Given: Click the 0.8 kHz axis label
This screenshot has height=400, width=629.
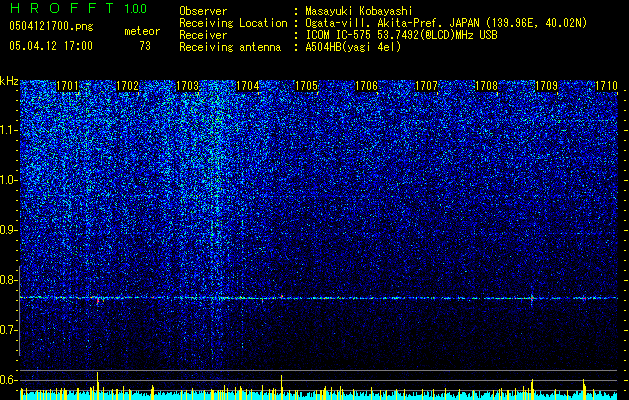Looking at the screenshot, I should pos(8,280).
